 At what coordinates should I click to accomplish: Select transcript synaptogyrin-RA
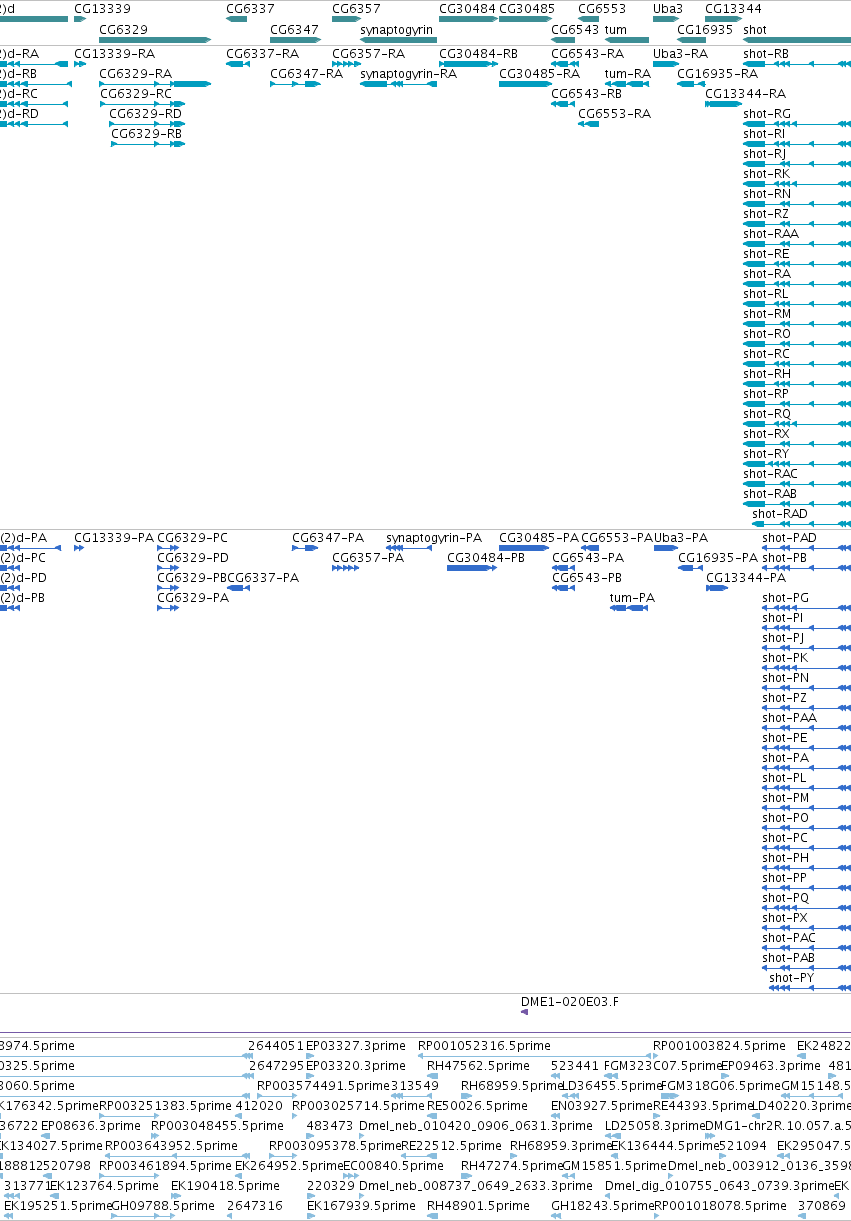[408, 74]
